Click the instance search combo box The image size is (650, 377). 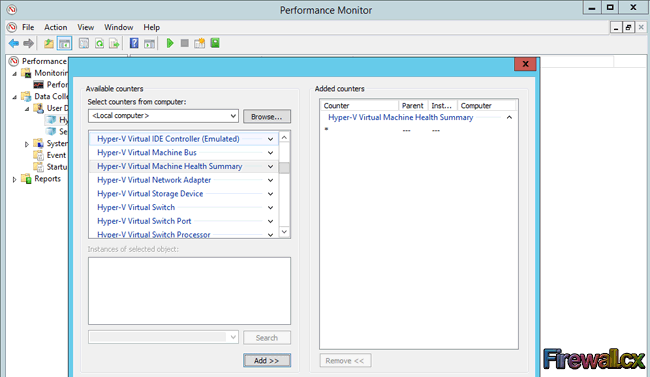click(x=163, y=337)
